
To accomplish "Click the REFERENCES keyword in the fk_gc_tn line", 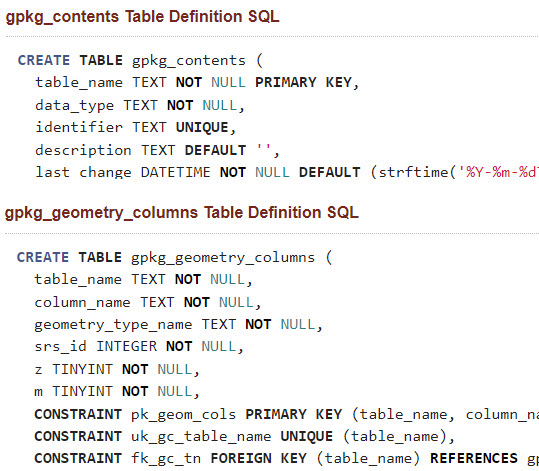I will click(474, 458).
